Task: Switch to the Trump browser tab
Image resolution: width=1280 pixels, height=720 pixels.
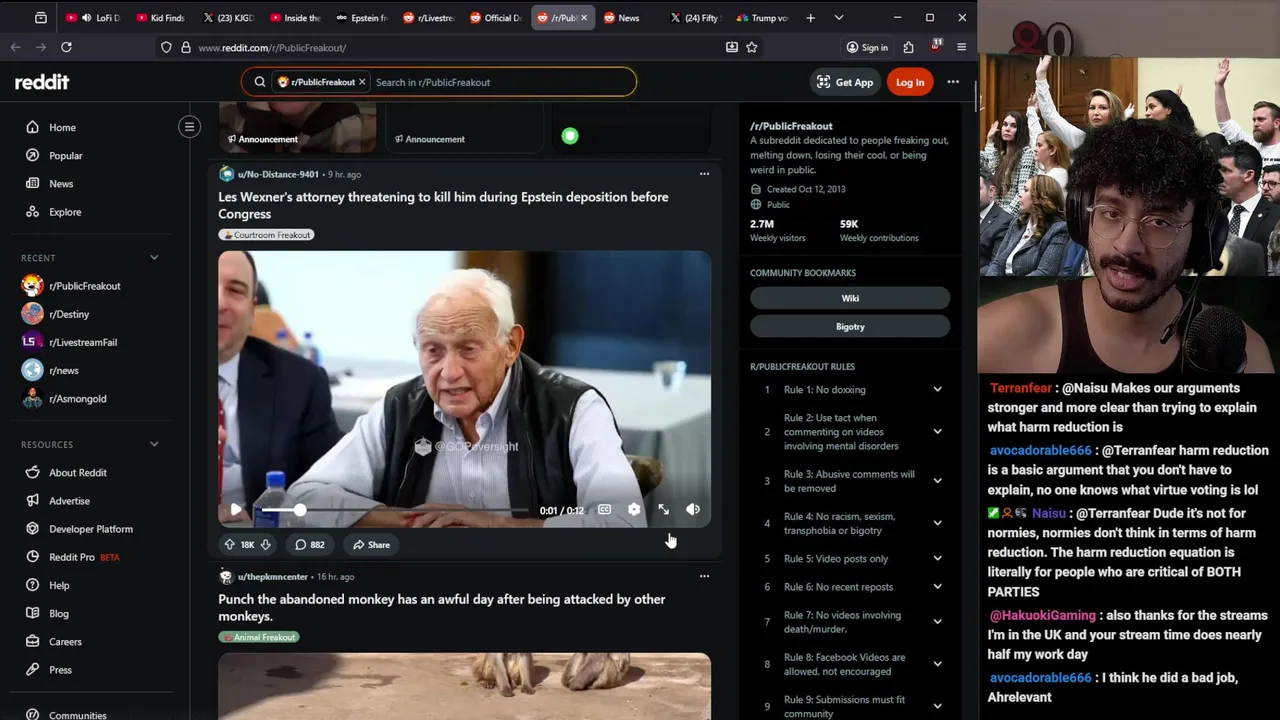Action: pos(762,18)
